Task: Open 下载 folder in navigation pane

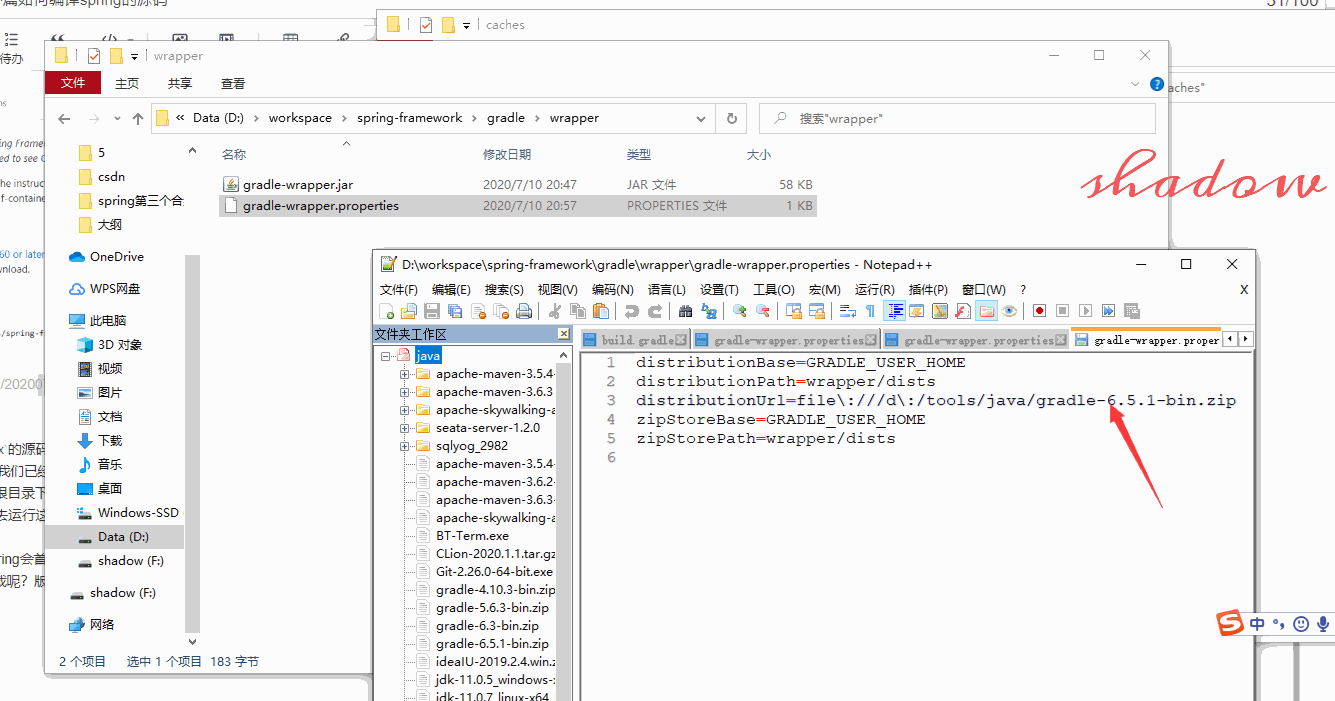Action: 110,441
